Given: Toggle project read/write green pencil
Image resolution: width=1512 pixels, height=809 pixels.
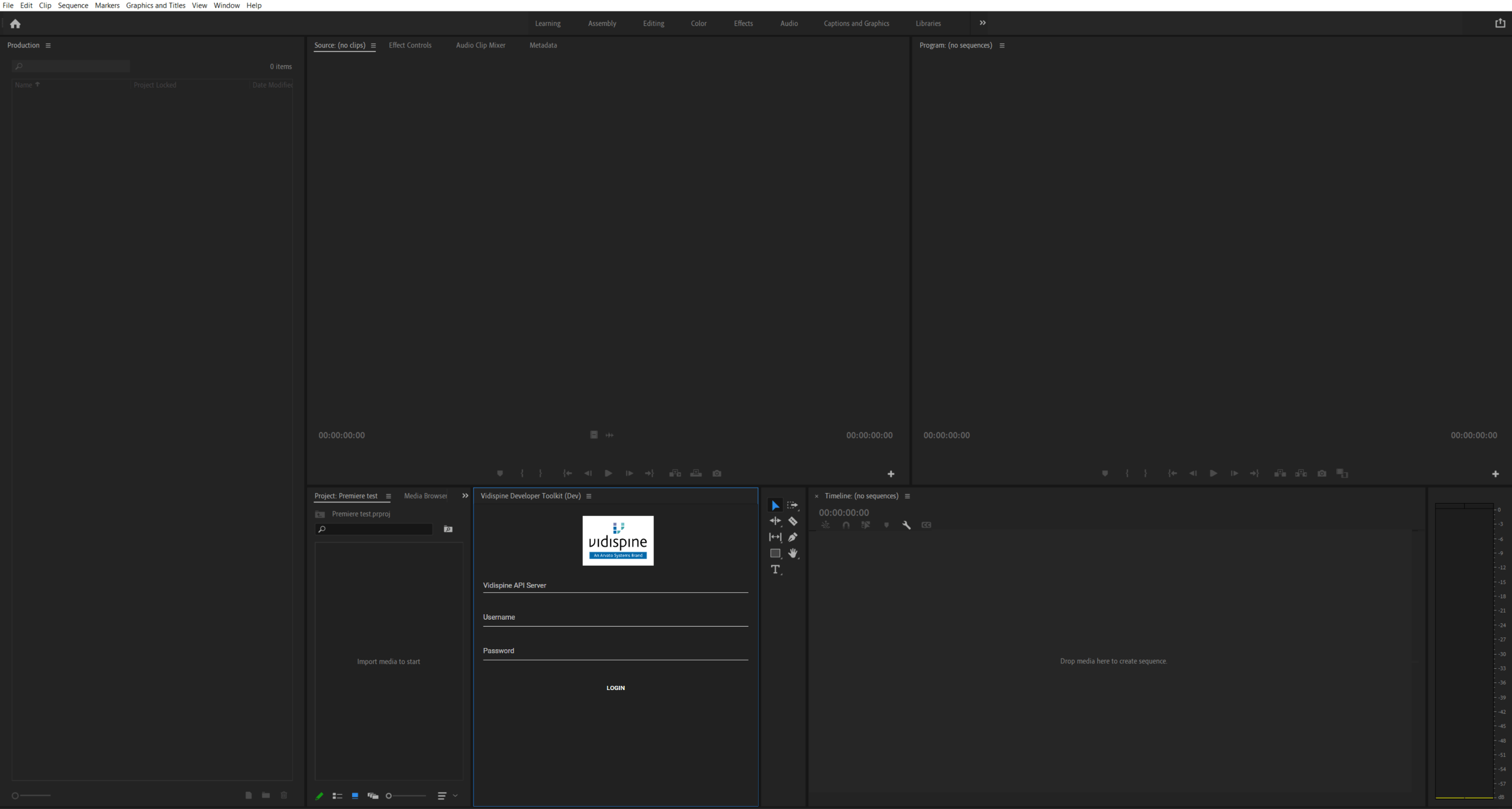Looking at the screenshot, I should [x=320, y=796].
